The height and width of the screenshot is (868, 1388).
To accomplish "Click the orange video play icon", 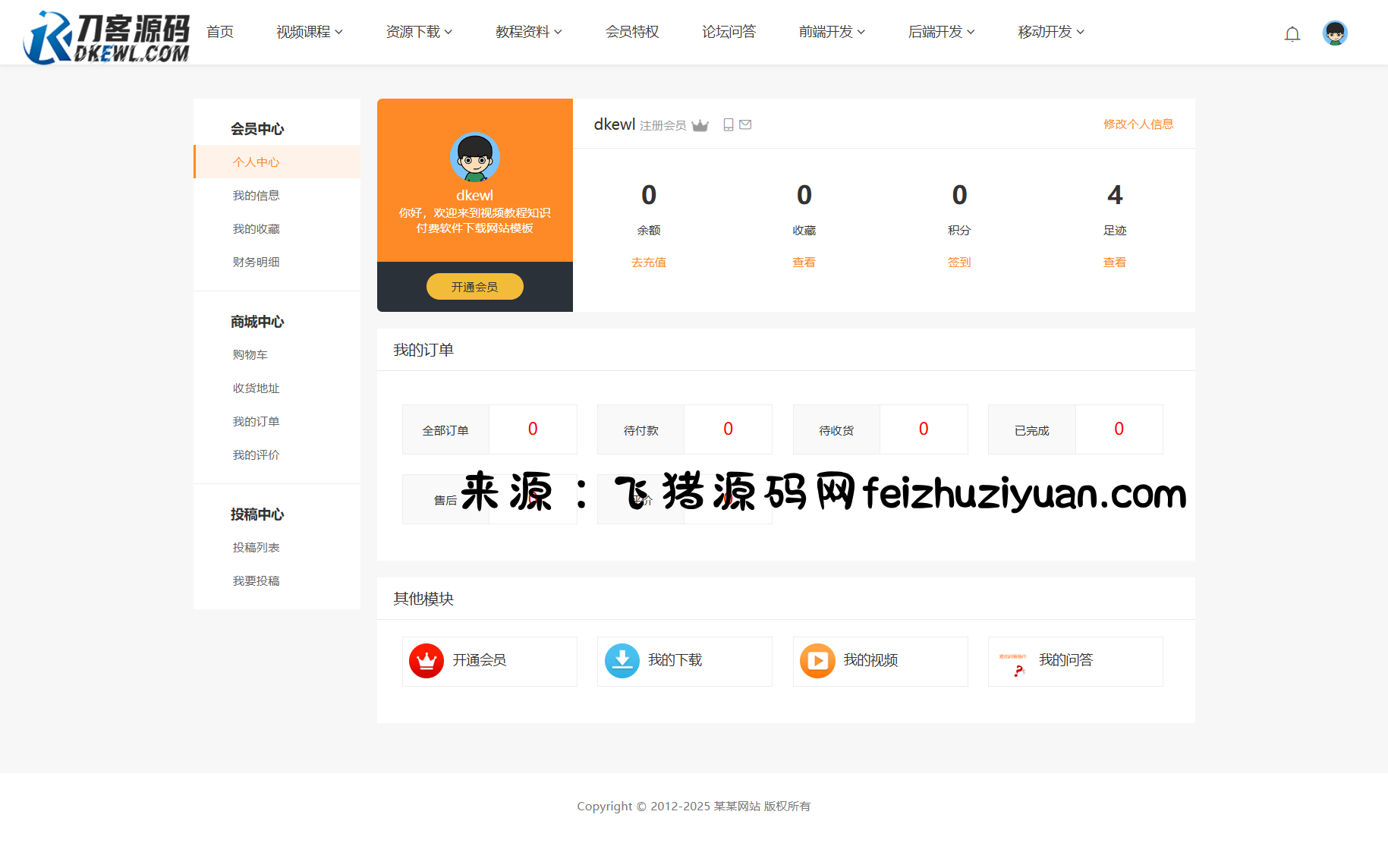I will 817,661.
